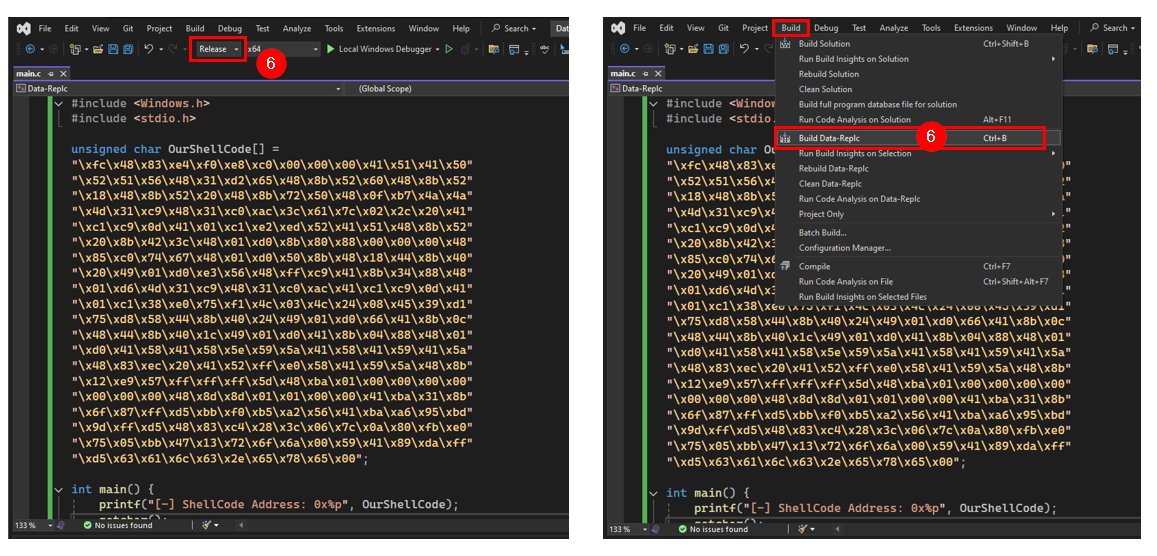Open Edit menu in left window
The width and height of the screenshot is (1157, 556).
72,29
